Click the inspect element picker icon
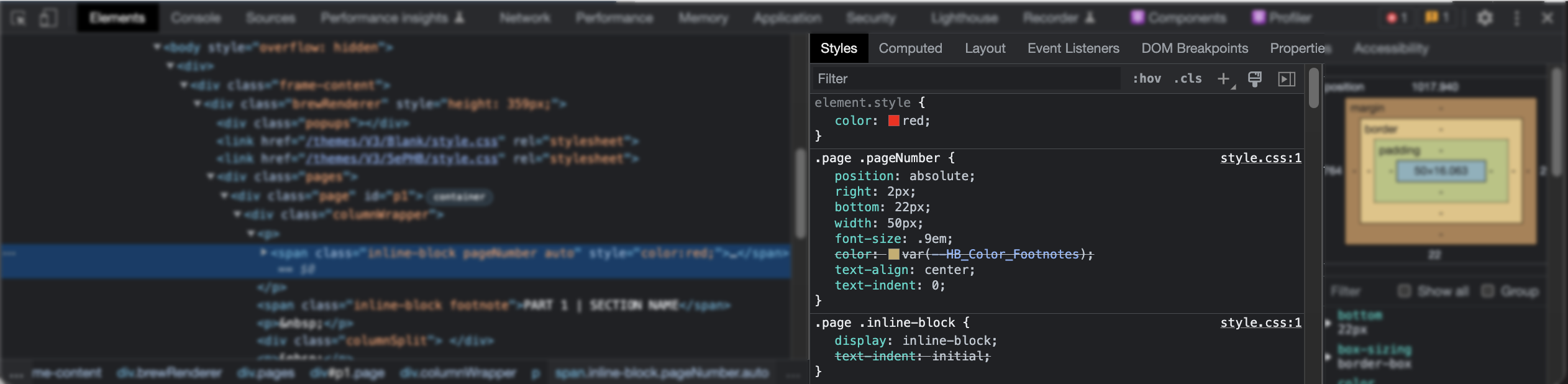 tap(19, 18)
